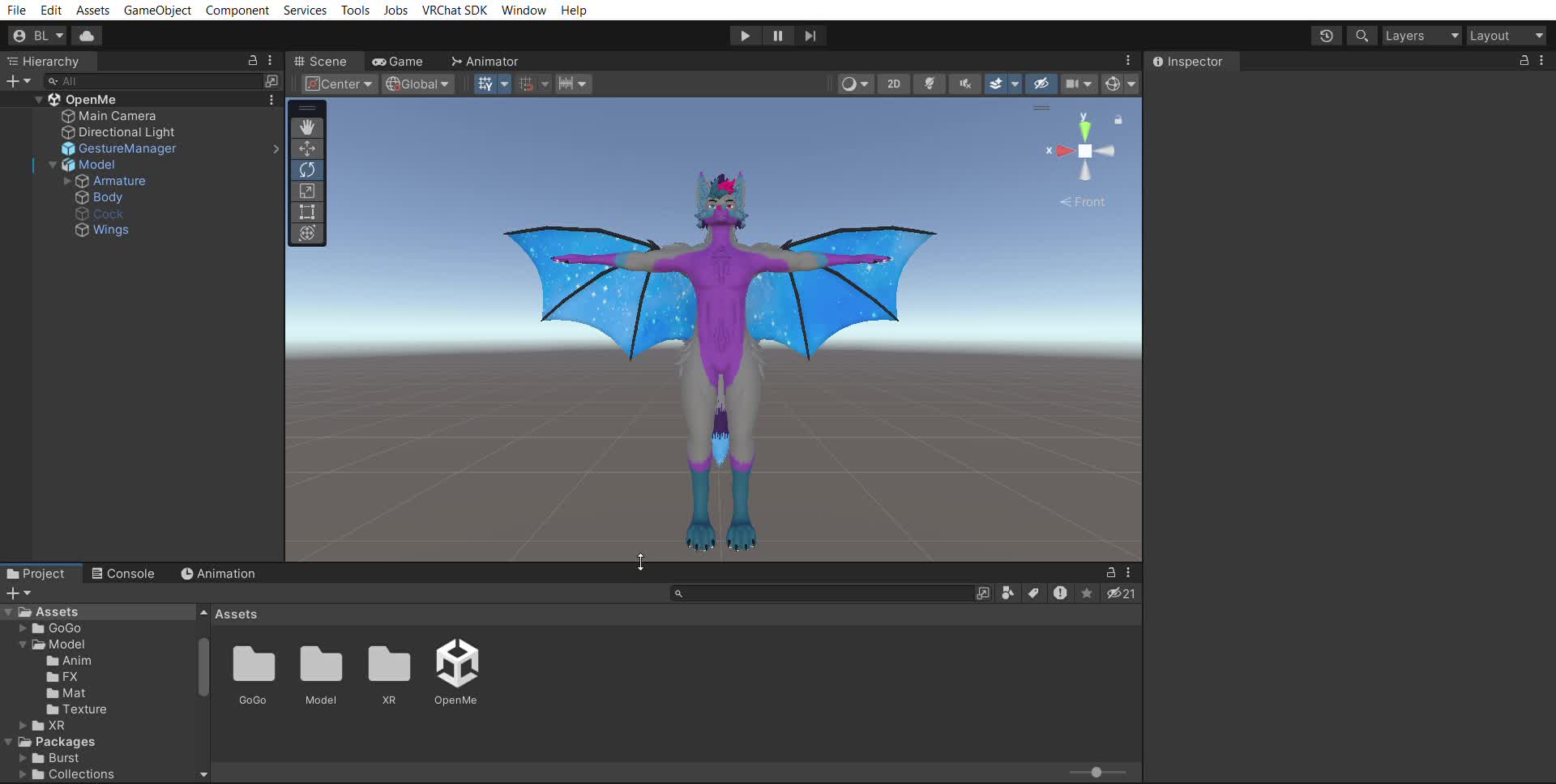The image size is (1556, 784).
Task: Toggle scene lighting button
Action: (930, 83)
